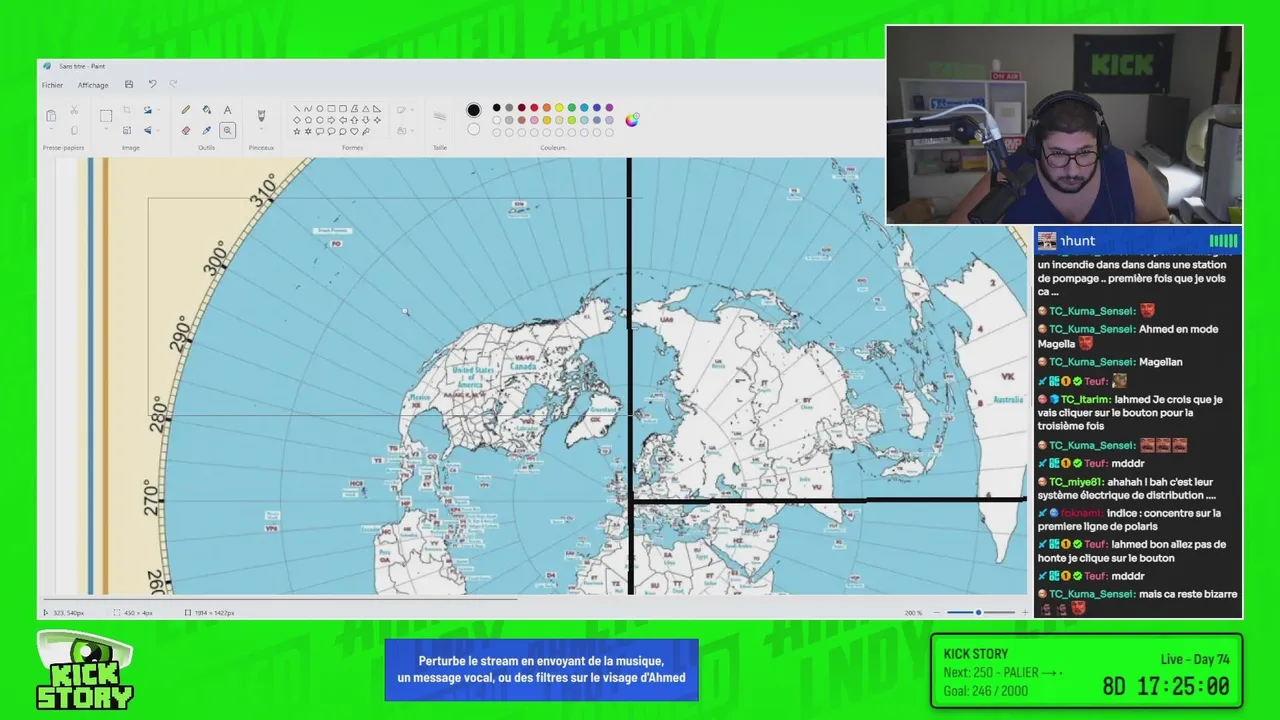Click the redo arrow in Paint
The width and height of the screenshot is (1280, 720).
[173, 84]
